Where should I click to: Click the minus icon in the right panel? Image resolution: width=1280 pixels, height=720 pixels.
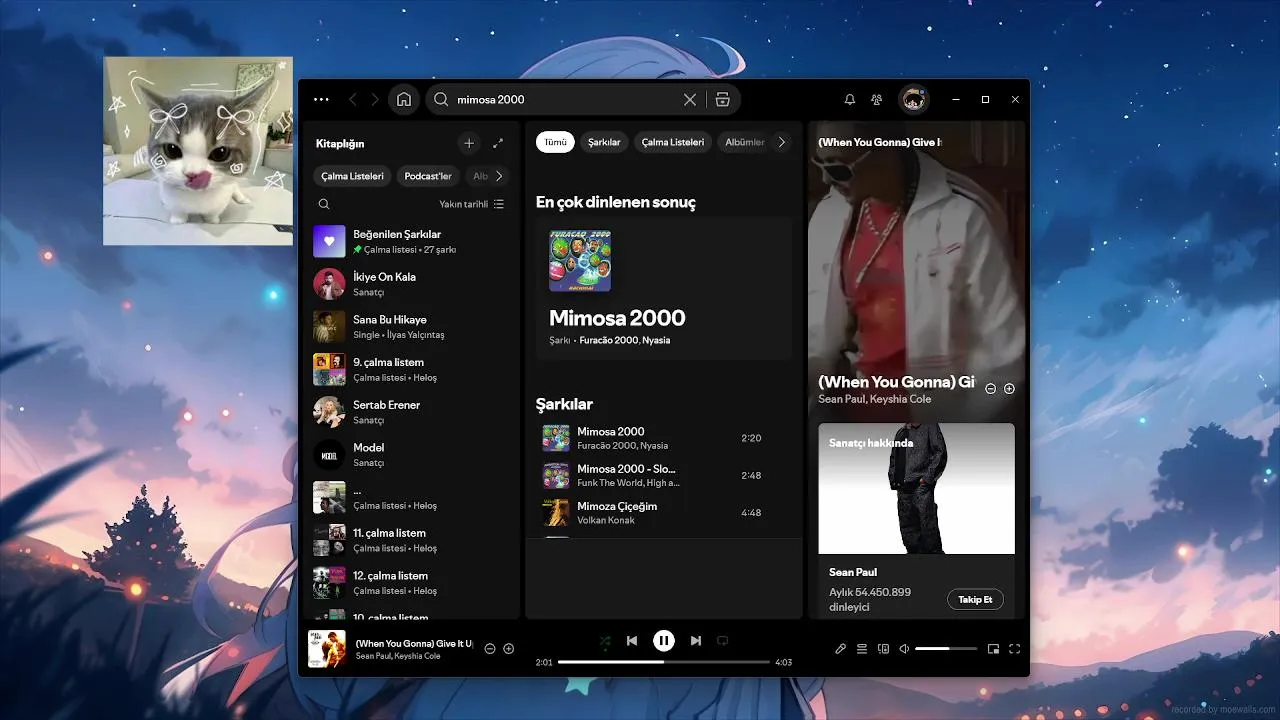991,389
